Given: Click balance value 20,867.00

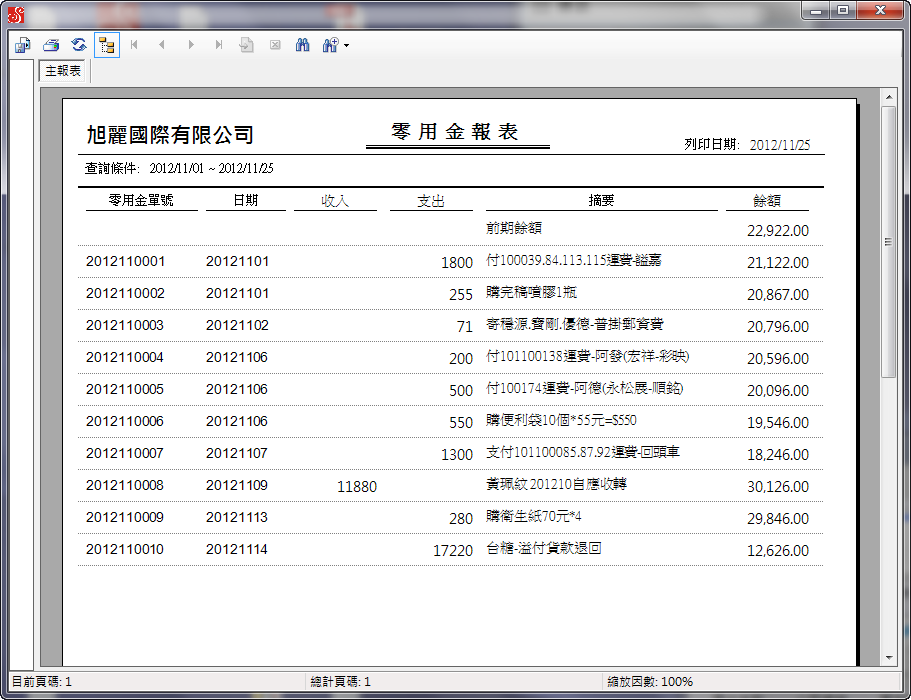Looking at the screenshot, I should [x=778, y=295].
